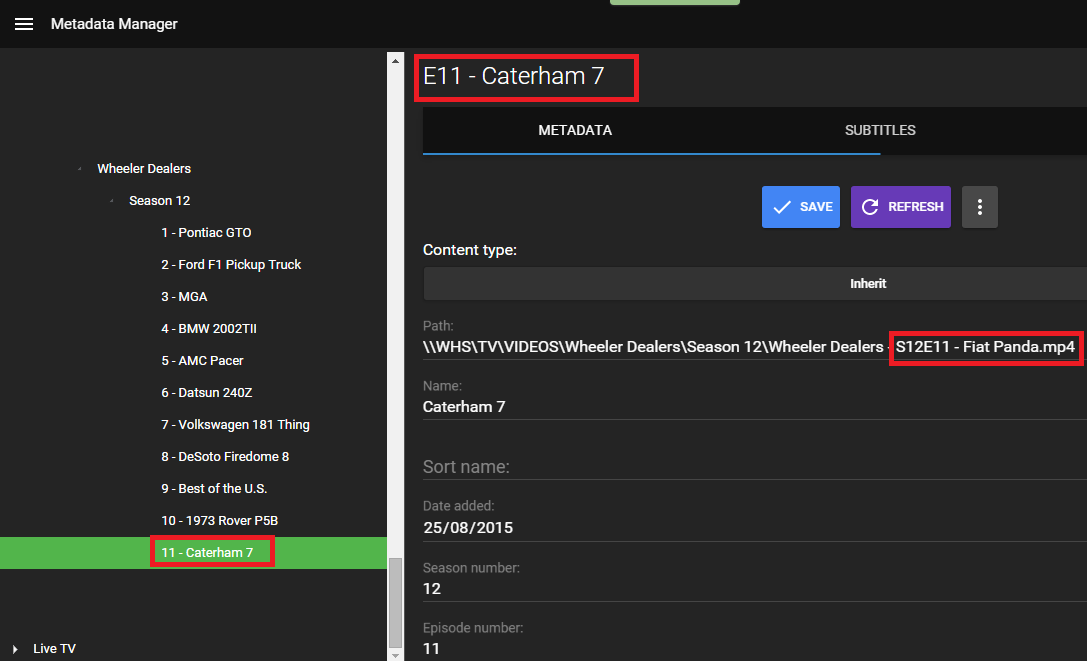Click the Name field containing Caterham 7

click(755, 406)
